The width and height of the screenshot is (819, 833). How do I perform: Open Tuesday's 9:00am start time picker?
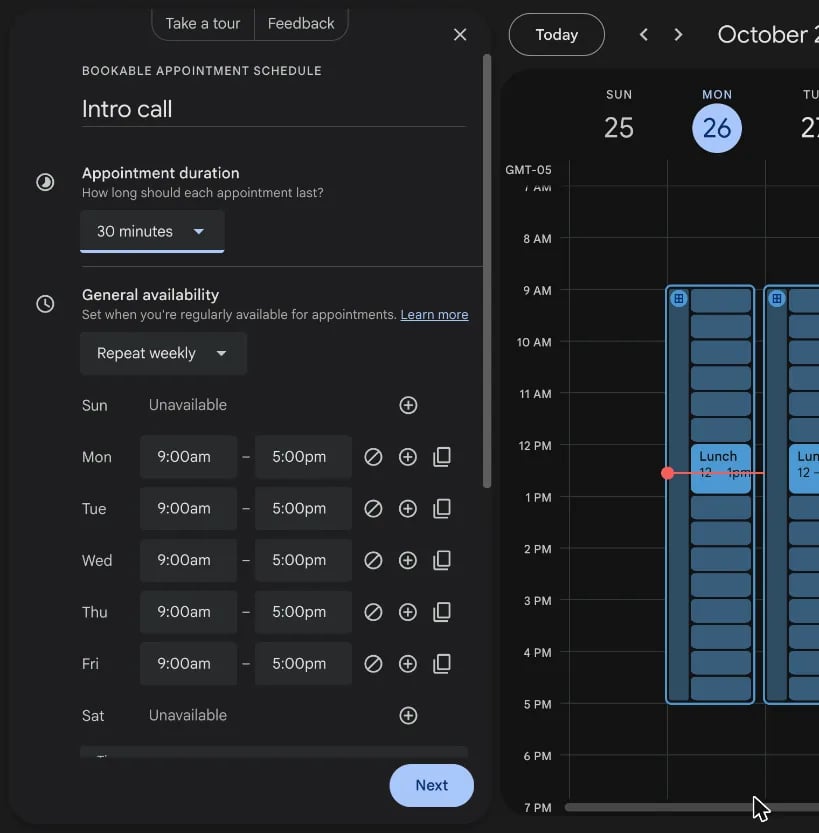[189, 508]
